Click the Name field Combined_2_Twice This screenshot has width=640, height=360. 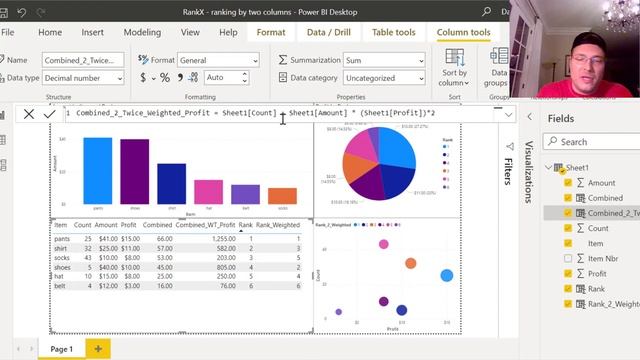pyautogui.click(x=83, y=60)
